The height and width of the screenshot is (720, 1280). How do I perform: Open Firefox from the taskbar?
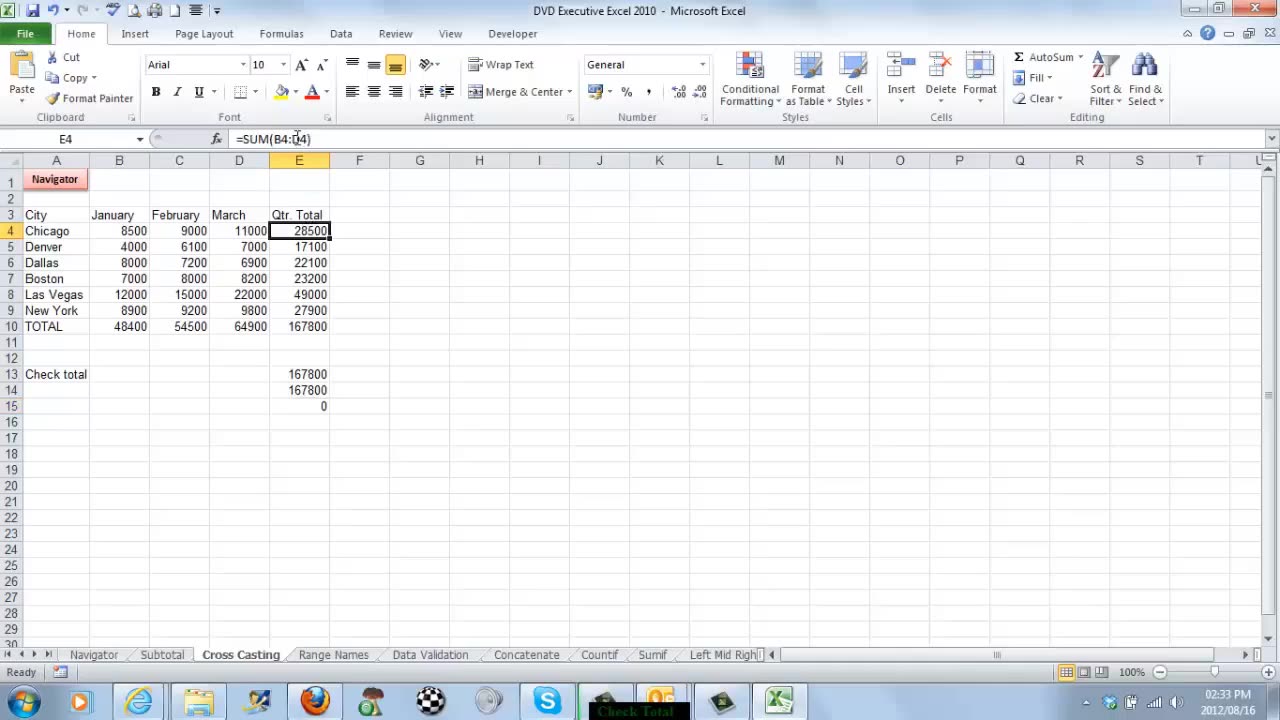pyautogui.click(x=314, y=702)
